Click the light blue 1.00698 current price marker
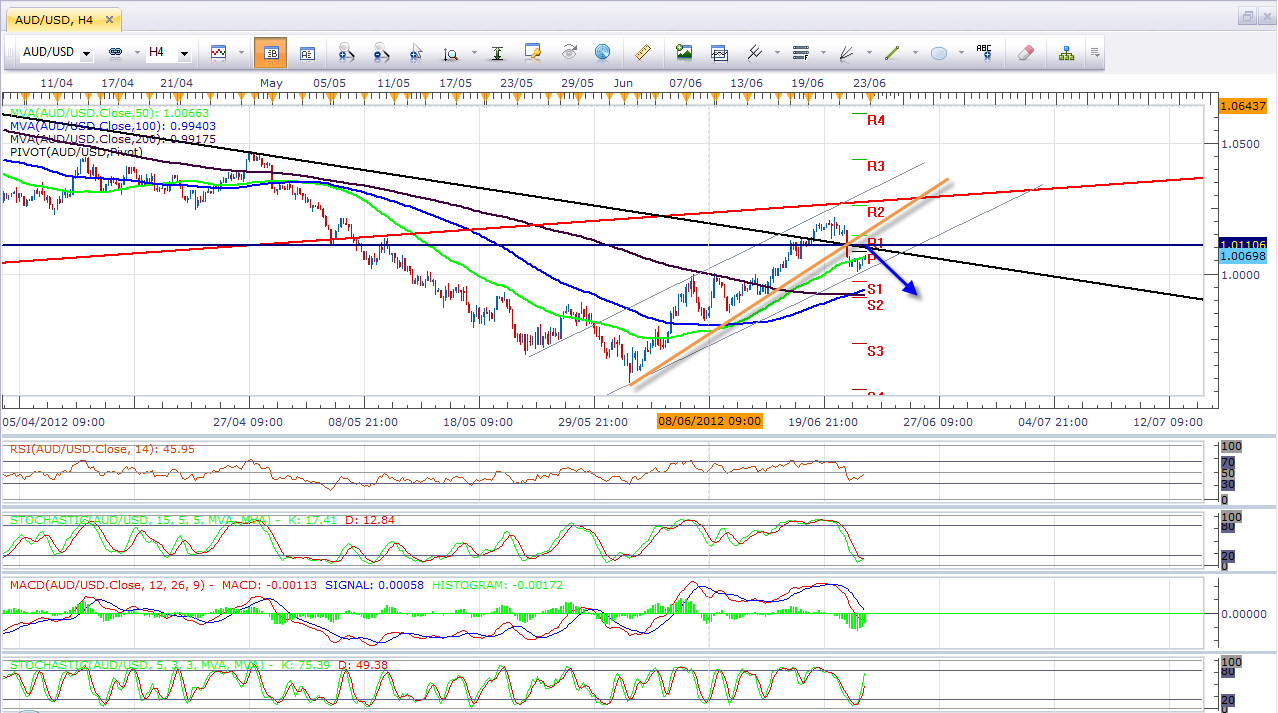 [x=1242, y=258]
